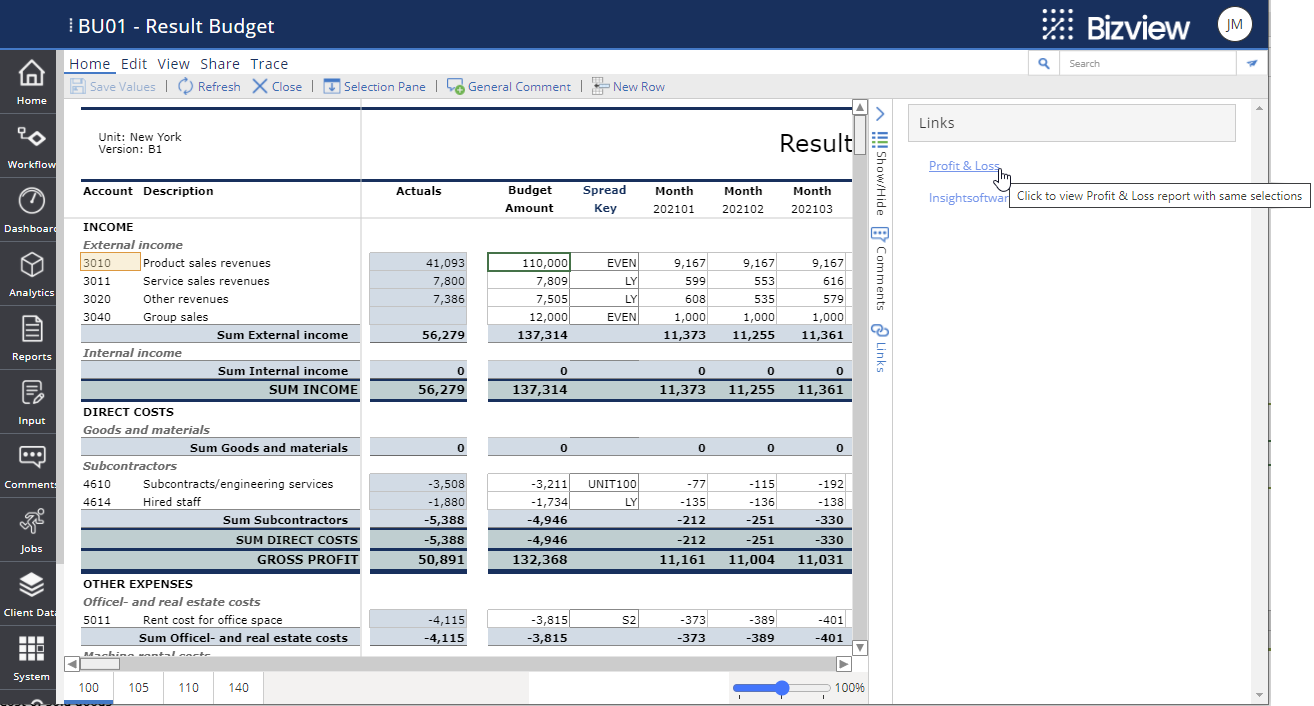
Task: Click in the Search input field
Action: [1150, 63]
